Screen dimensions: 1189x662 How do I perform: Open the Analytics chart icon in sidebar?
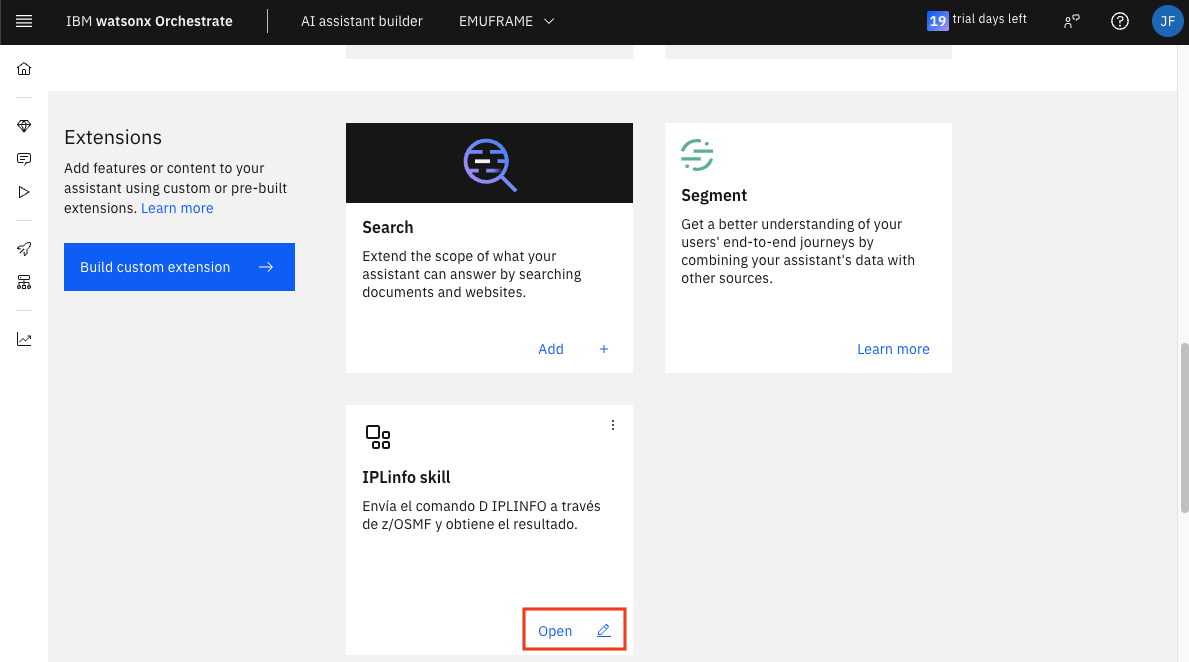(x=24, y=340)
